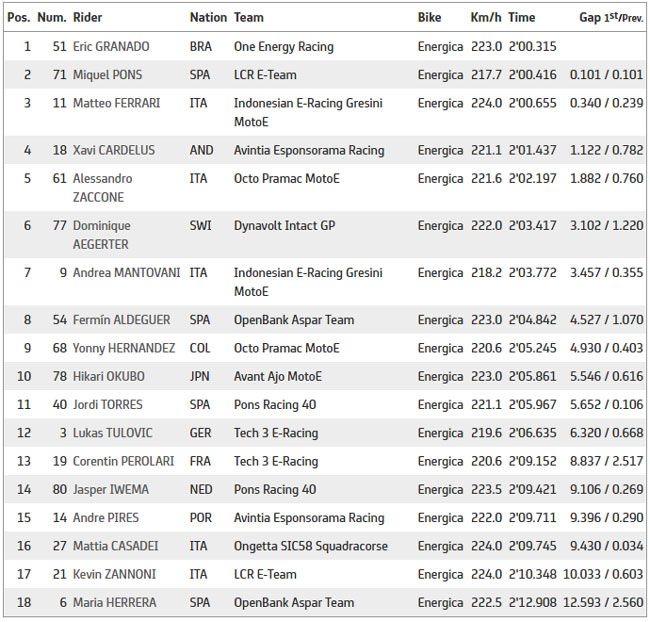650x622 pixels.
Task: Select the Km/h column header
Action: (486, 17)
